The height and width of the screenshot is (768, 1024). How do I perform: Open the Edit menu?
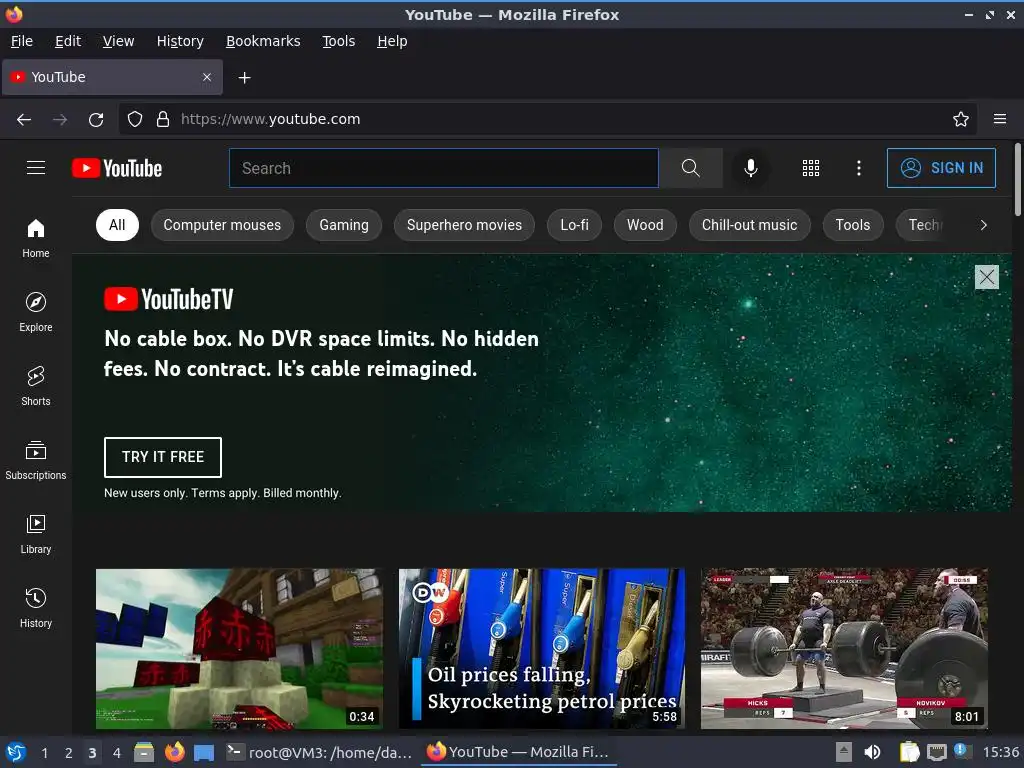point(68,41)
